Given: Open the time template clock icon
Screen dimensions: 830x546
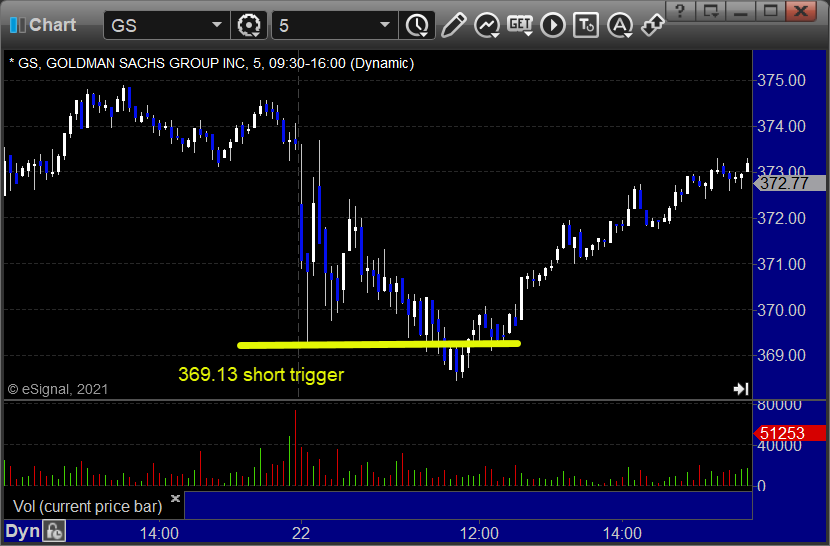Looking at the screenshot, I should click(417, 25).
